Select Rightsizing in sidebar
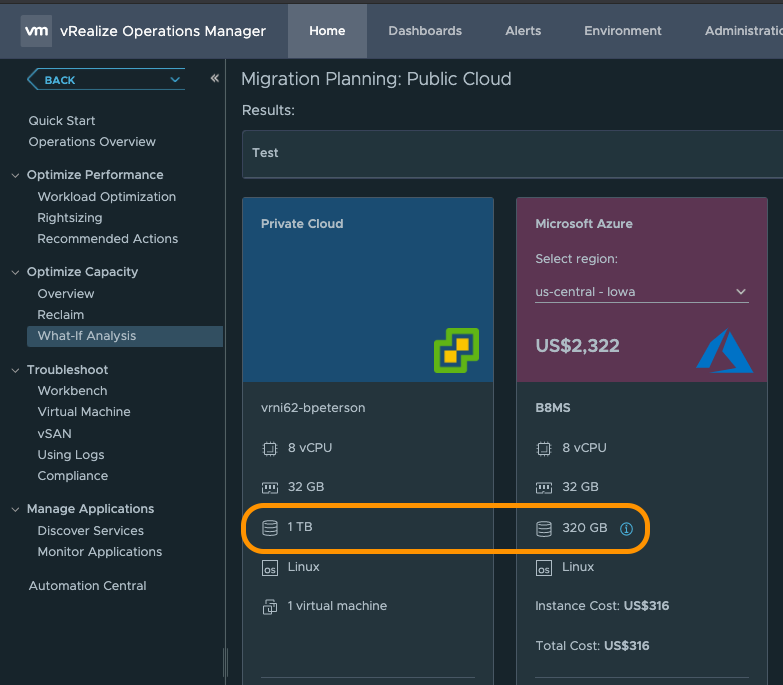 click(70, 218)
